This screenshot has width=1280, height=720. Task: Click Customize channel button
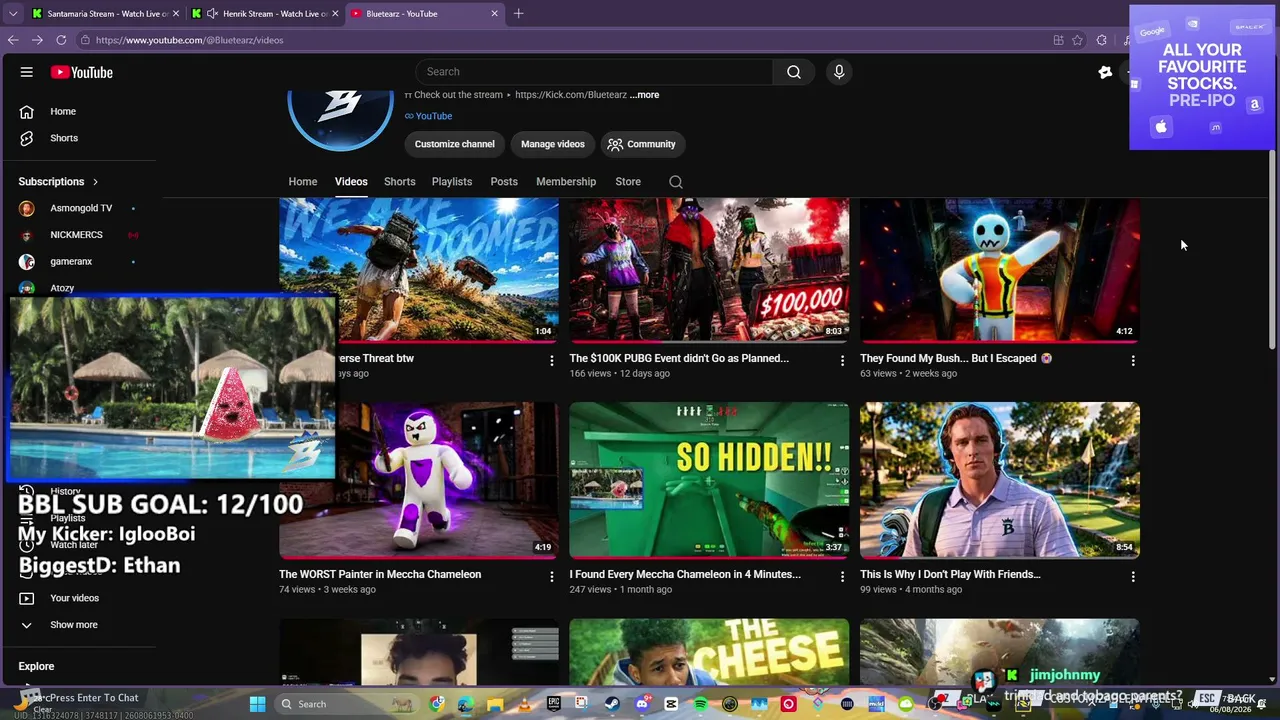(x=455, y=144)
